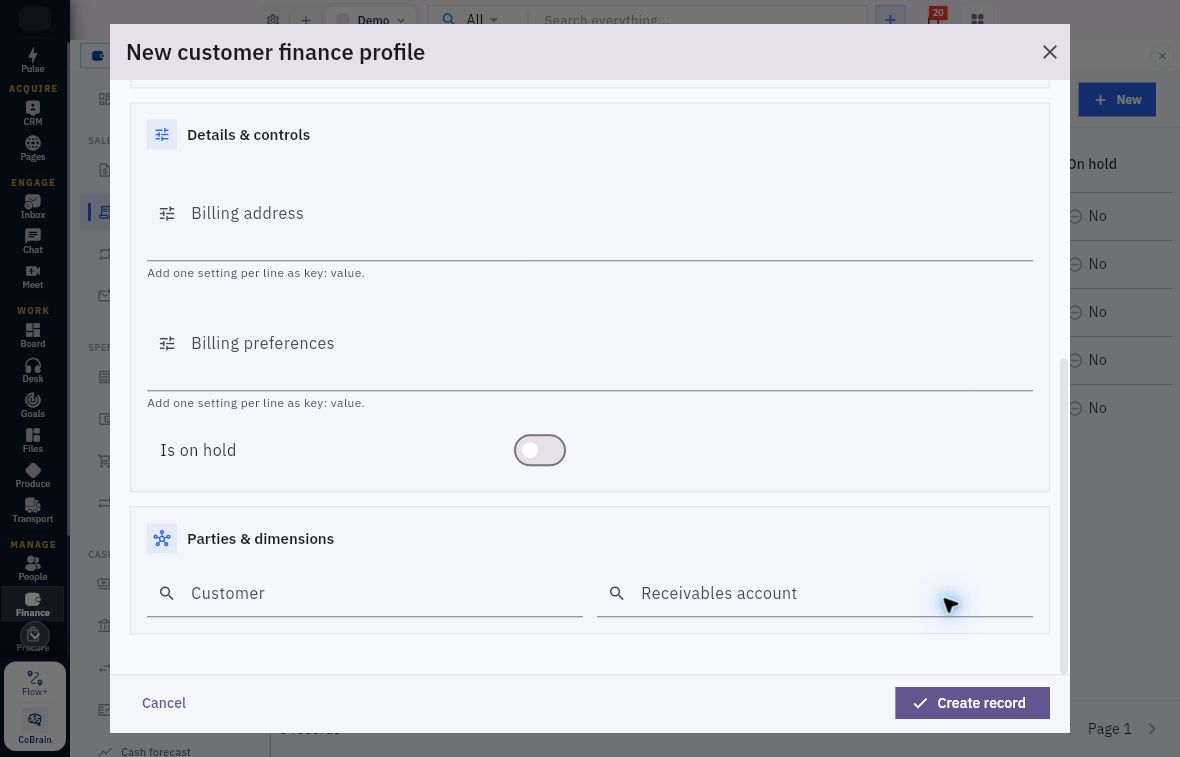
Task: Click the Details & controls heading
Action: 248,135
